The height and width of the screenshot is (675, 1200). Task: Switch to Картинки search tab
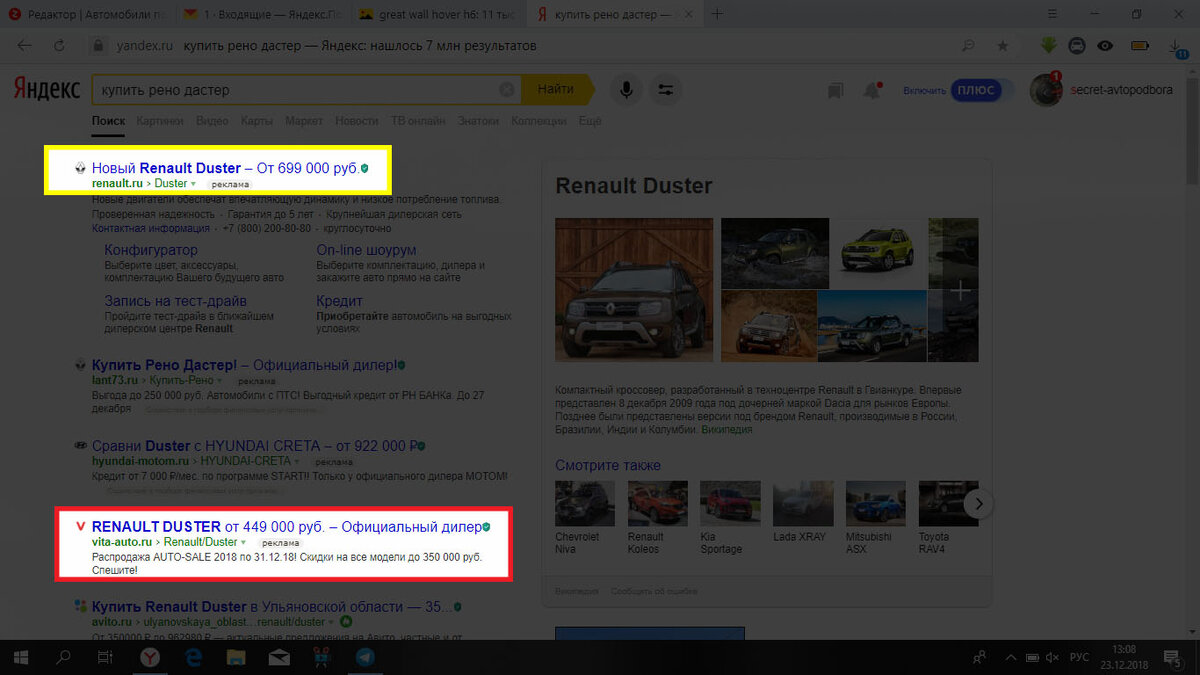[x=160, y=121]
